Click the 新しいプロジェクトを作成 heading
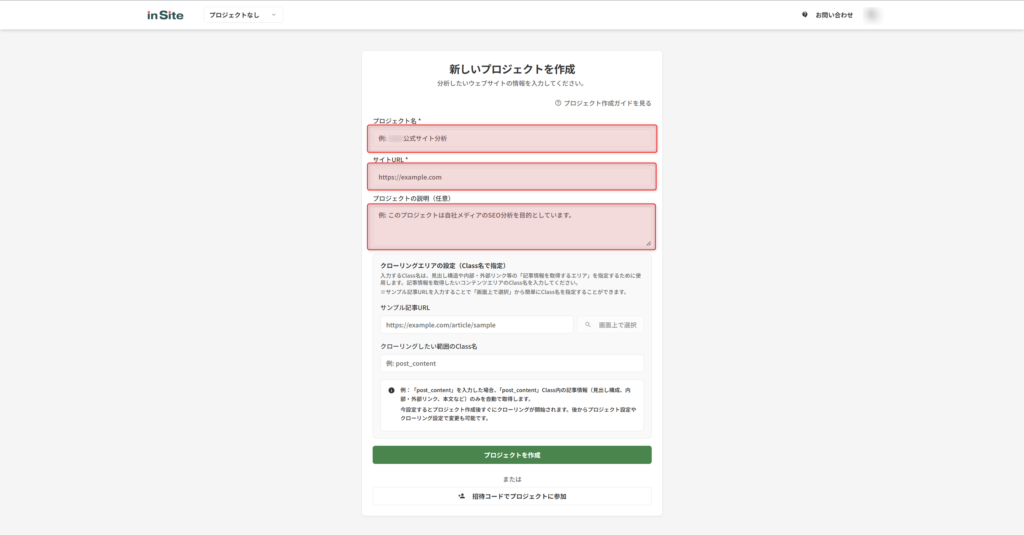The width and height of the screenshot is (1024, 535). pyautogui.click(x=512, y=69)
